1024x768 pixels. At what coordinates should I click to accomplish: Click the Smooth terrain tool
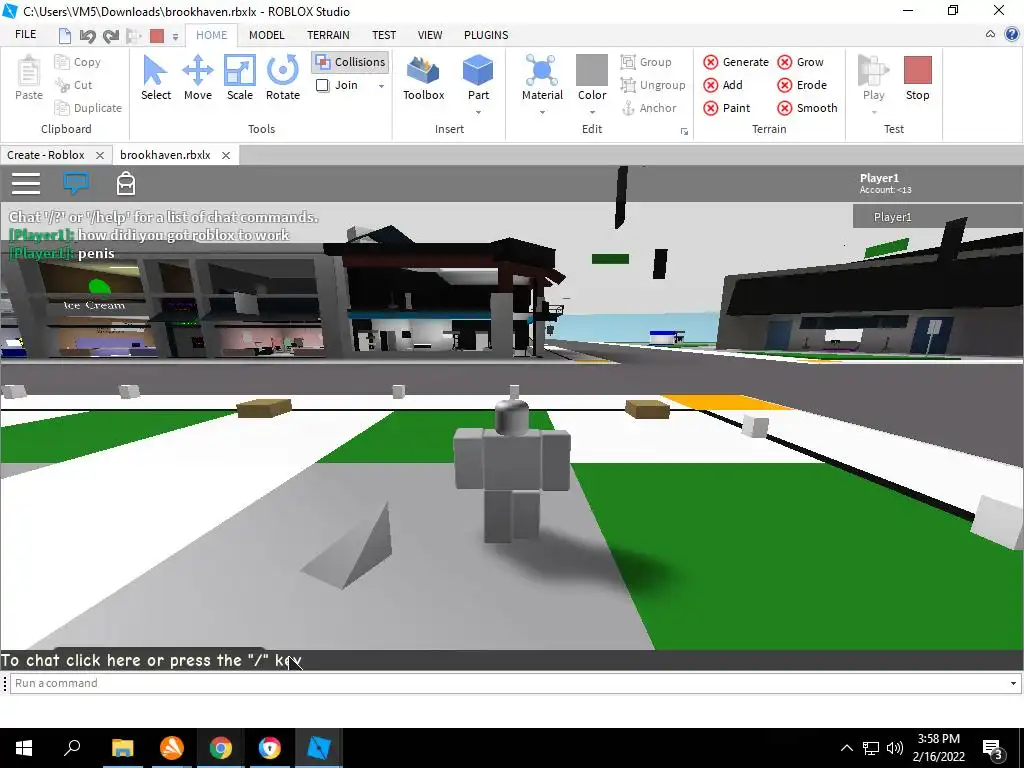[807, 108]
